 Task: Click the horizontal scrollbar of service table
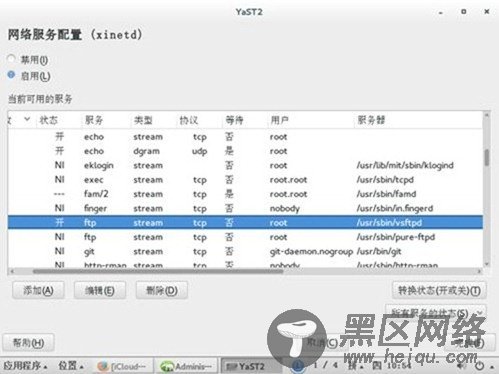pyautogui.click(x=158, y=271)
